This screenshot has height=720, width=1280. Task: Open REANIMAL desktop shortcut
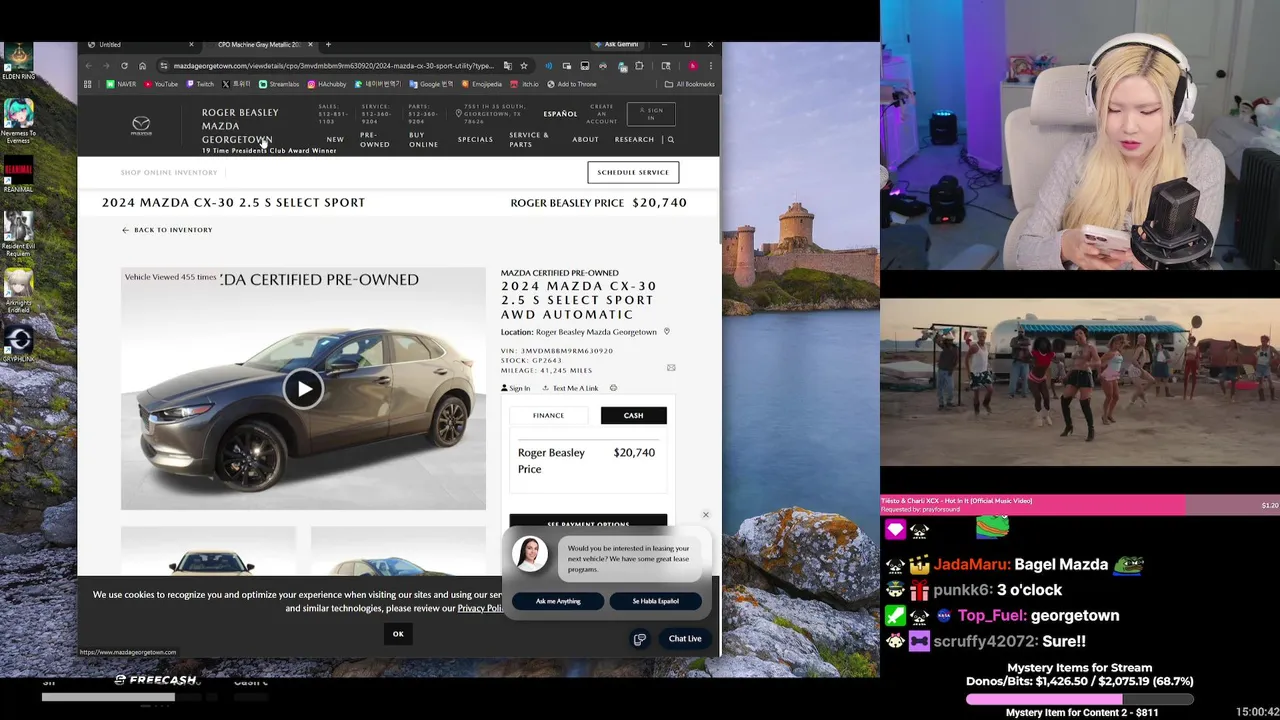point(18,176)
